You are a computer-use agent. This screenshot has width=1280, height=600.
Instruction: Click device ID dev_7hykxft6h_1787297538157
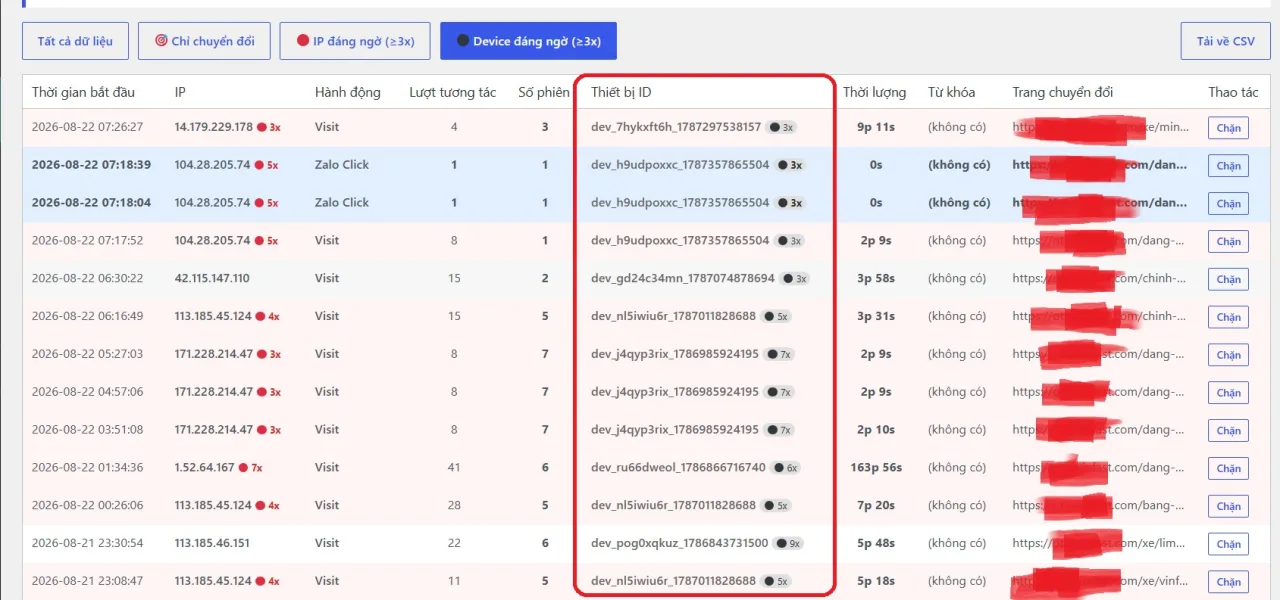(676, 127)
